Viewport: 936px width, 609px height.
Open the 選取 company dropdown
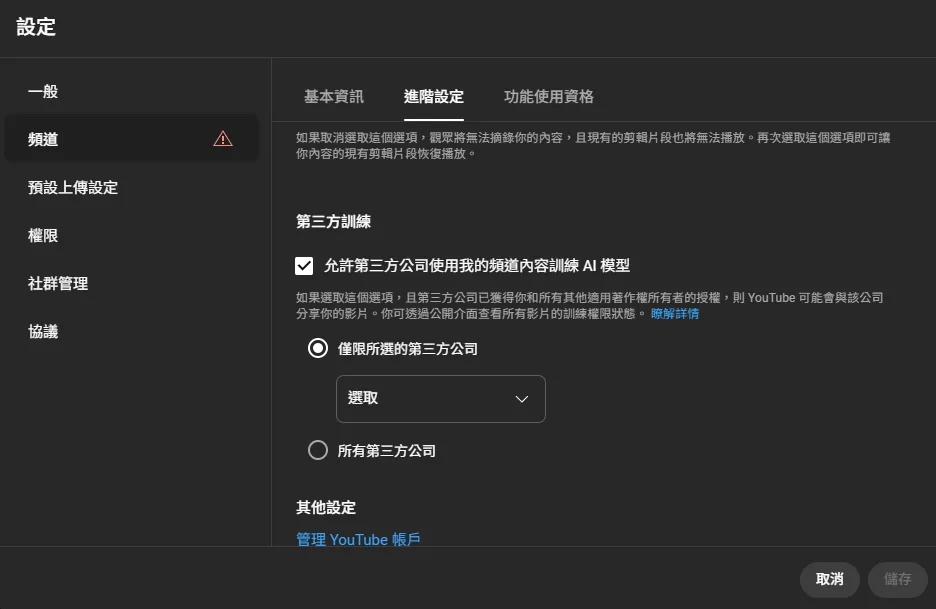[441, 399]
